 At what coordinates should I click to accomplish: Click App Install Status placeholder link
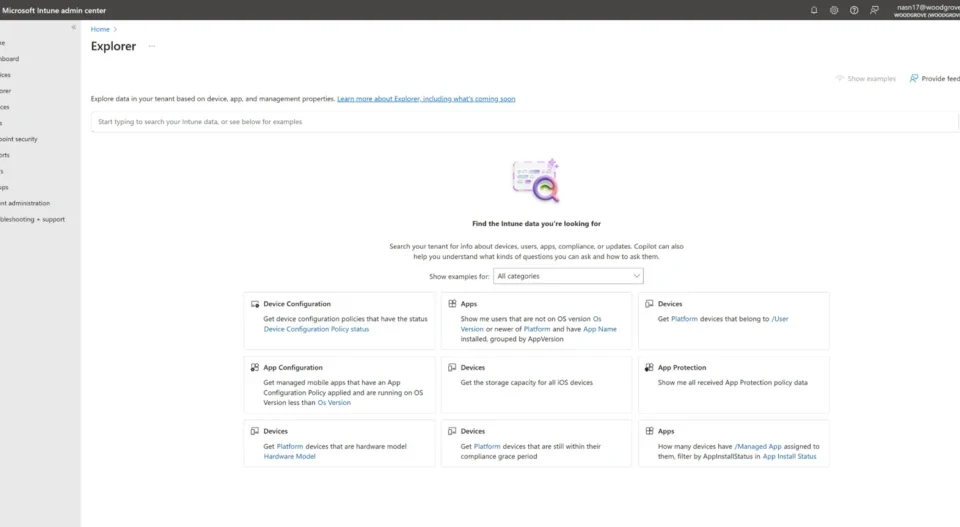[x=789, y=456]
